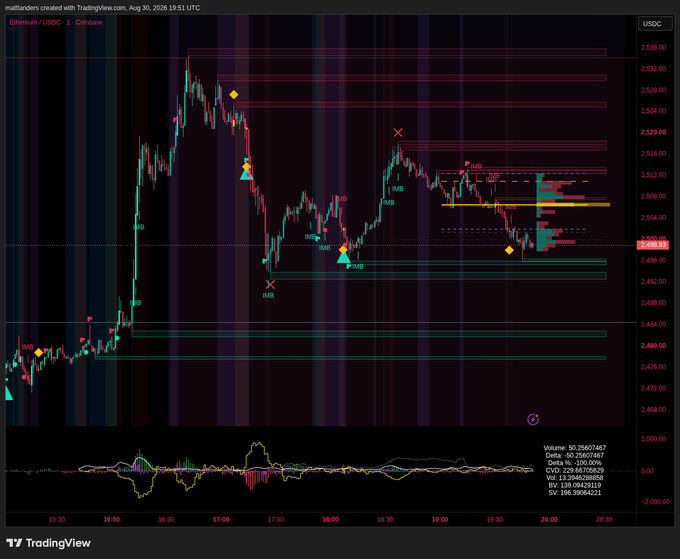
Task: Click the current price label 2,498.93
Action: 653,245
